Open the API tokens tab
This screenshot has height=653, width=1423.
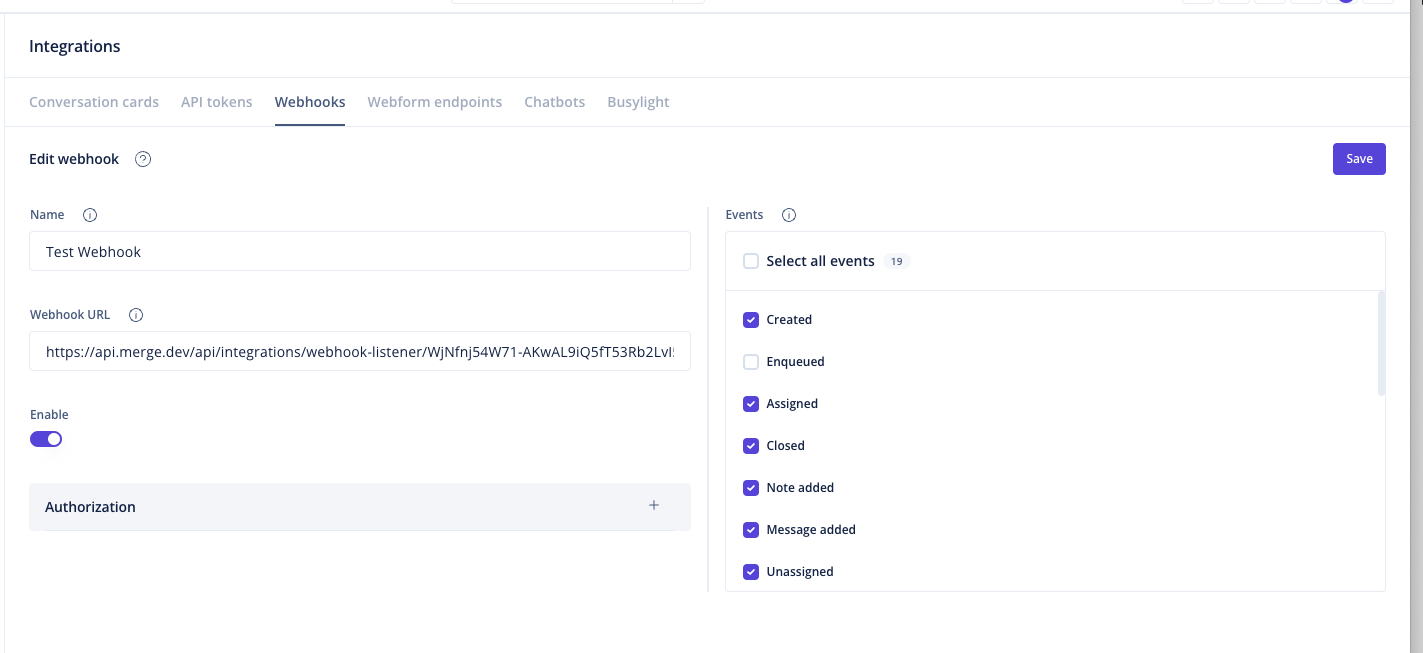pyautogui.click(x=217, y=102)
